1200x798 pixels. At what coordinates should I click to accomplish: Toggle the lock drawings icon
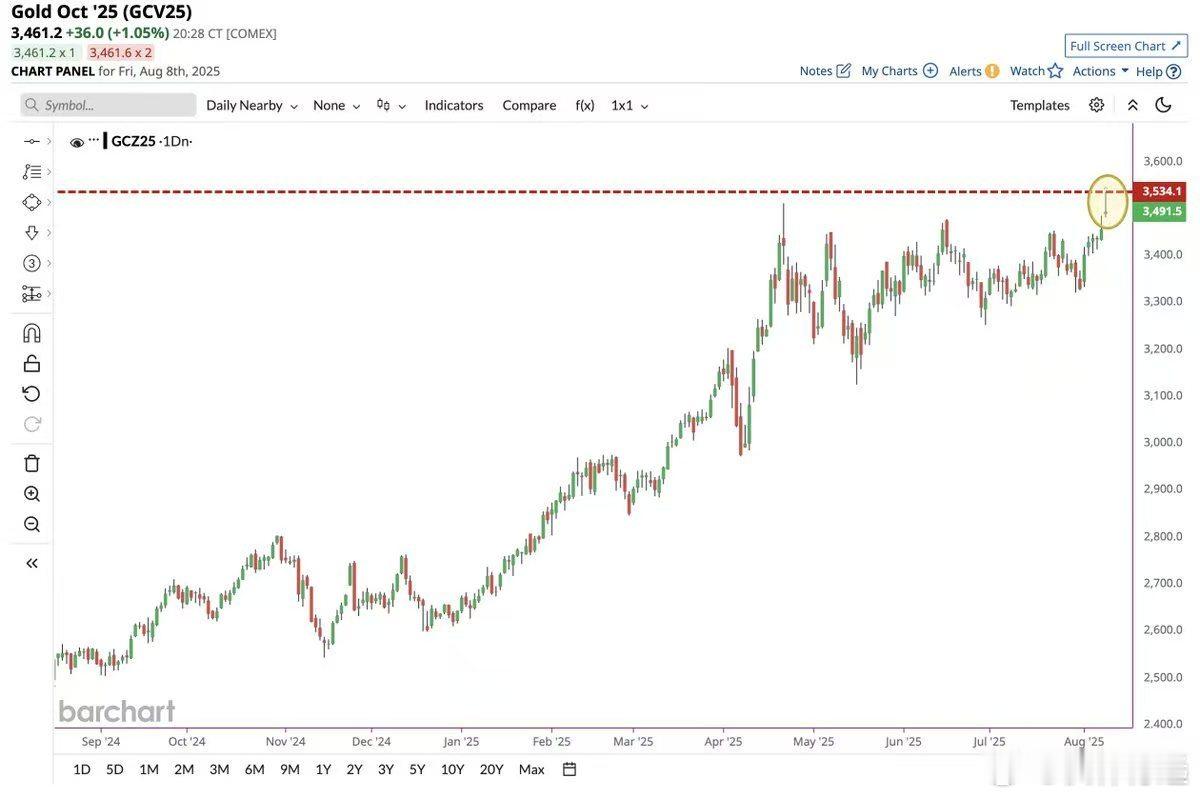point(32,363)
